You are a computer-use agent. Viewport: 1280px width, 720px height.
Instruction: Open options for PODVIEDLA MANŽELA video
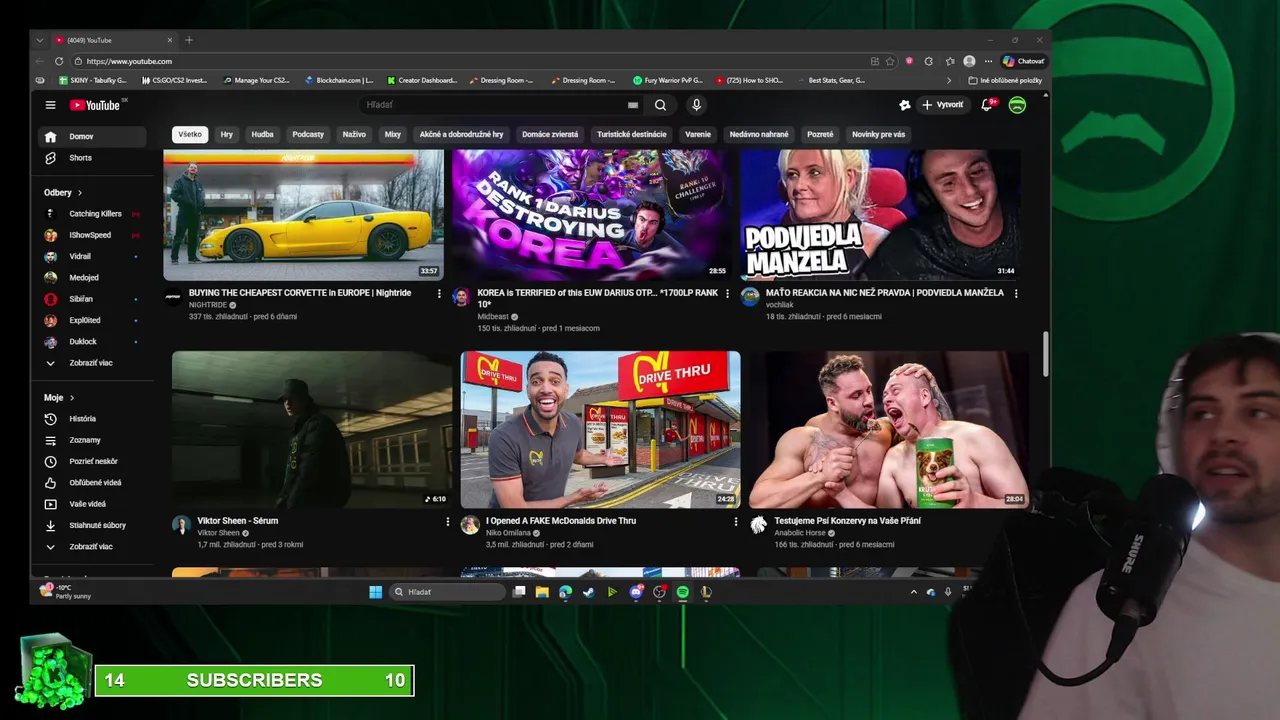click(1016, 293)
